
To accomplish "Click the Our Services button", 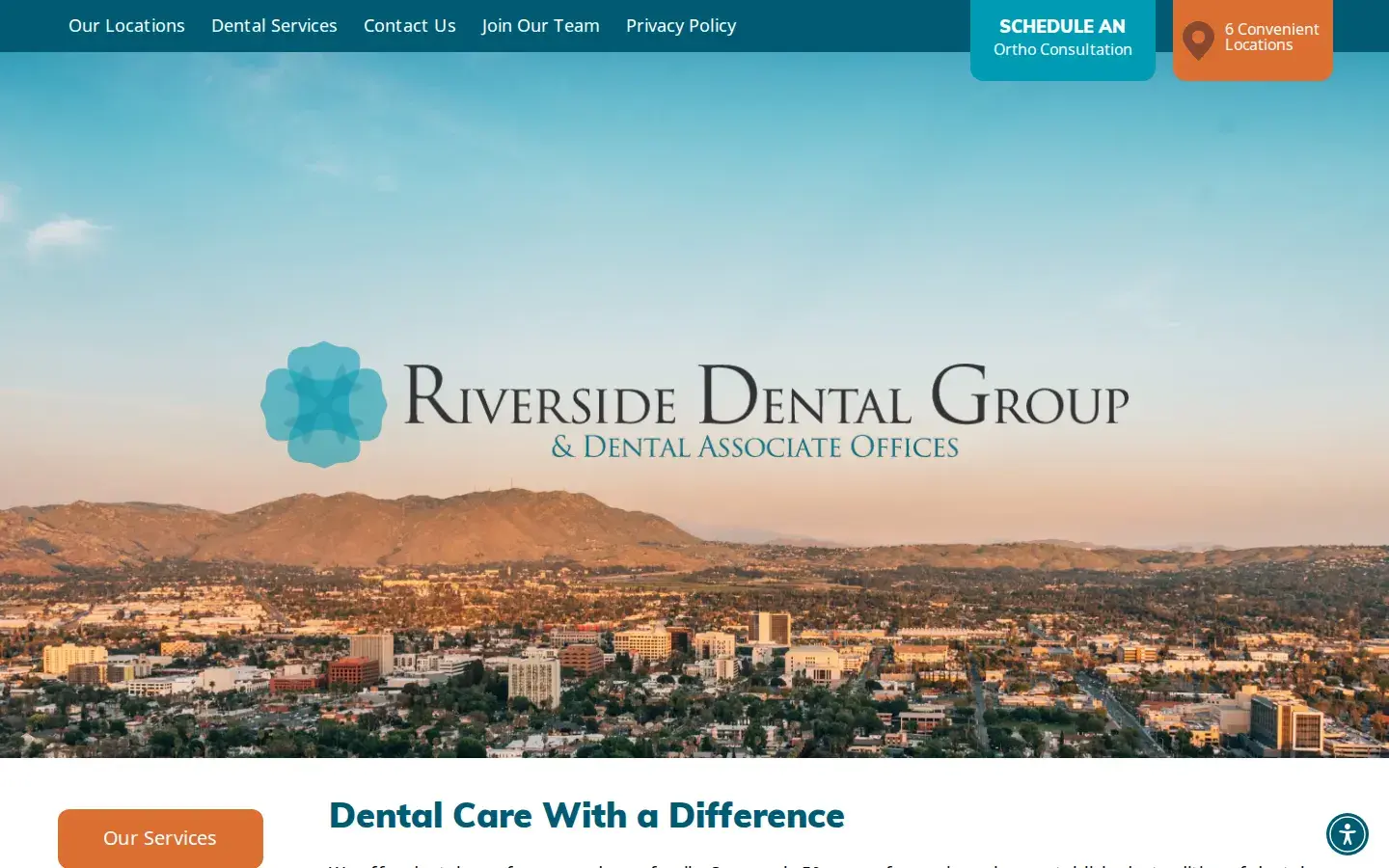I will [x=160, y=838].
